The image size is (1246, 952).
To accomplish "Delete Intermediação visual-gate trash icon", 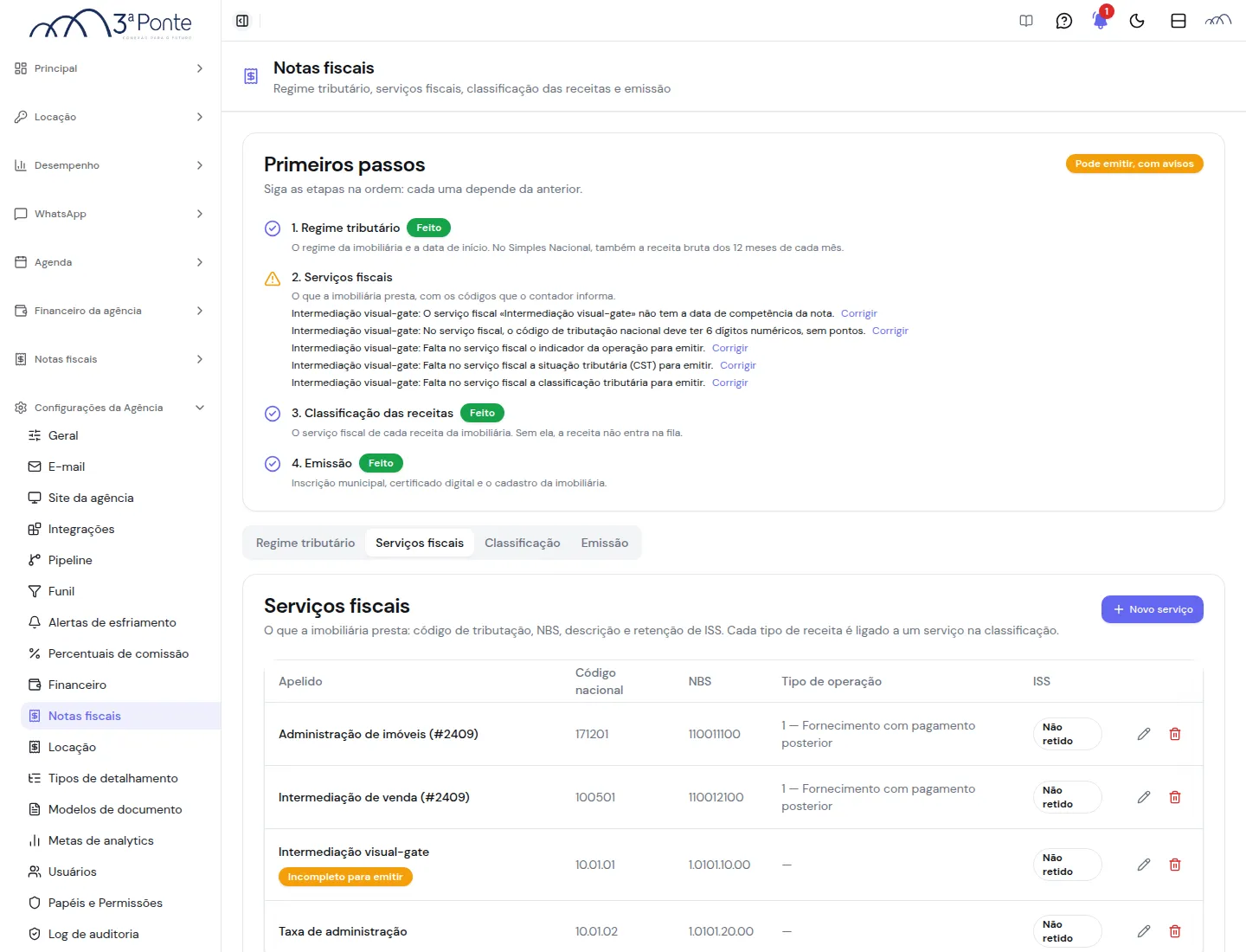I will tap(1175, 865).
